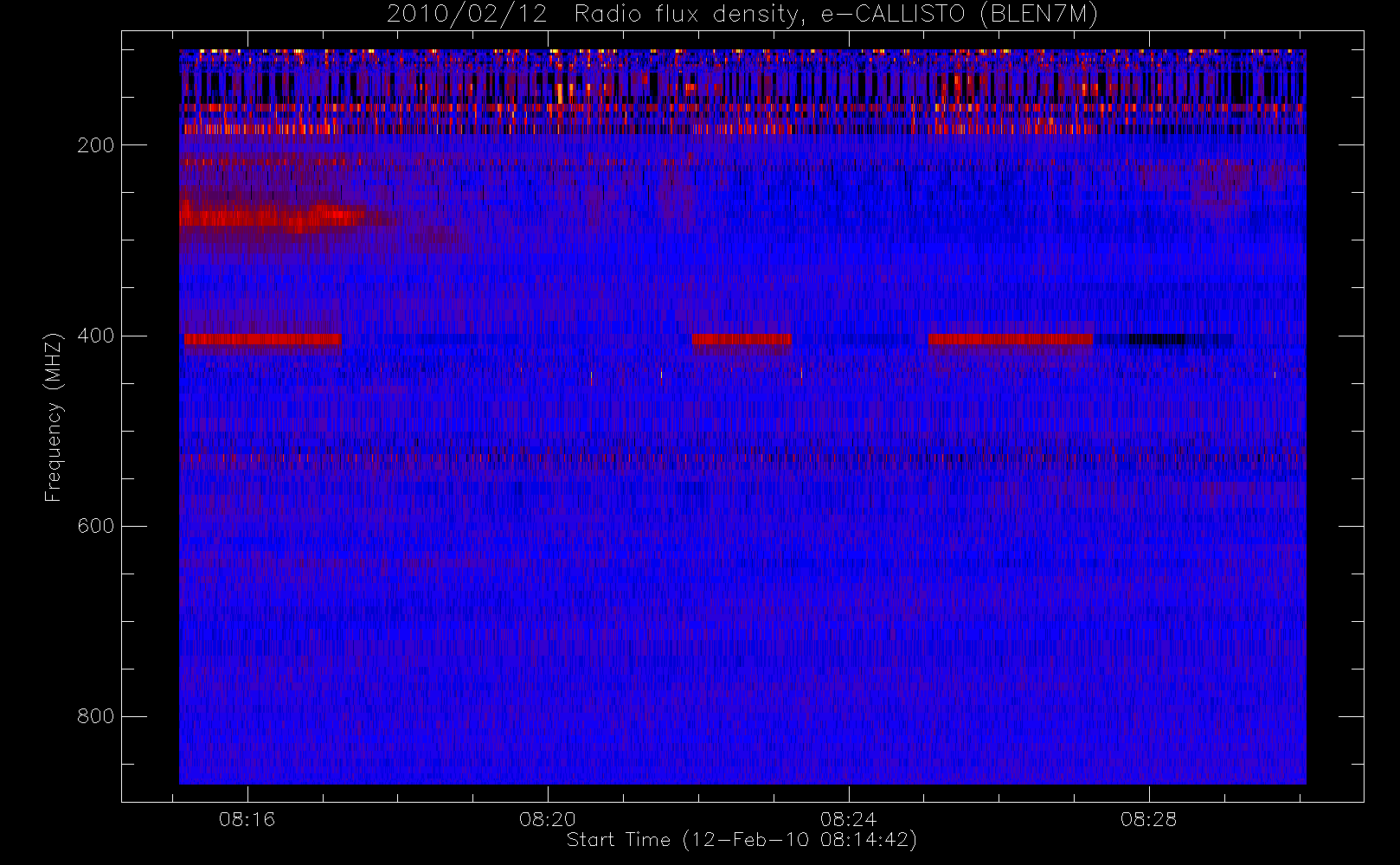Click the plot title "2010/02/12 Radio flux density, e-CALLISTO (BLEN7M)"
This screenshot has width=1400, height=865.
(x=742, y=15)
